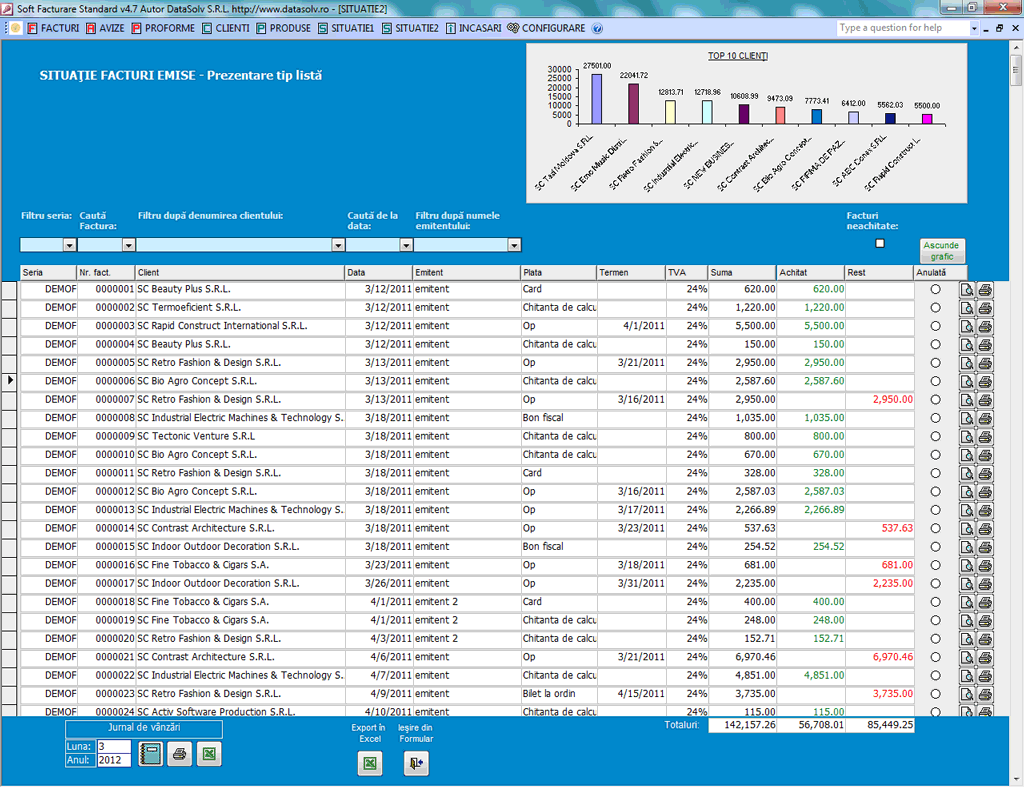Click the Type a question for help box
The width and height of the screenshot is (1024, 787).
pos(903,28)
